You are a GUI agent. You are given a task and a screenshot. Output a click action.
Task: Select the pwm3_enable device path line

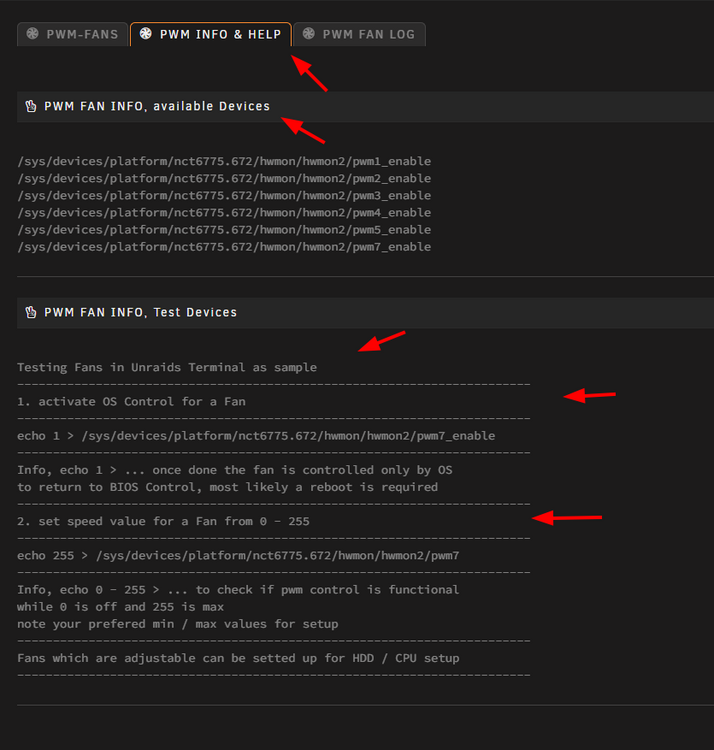click(x=224, y=196)
